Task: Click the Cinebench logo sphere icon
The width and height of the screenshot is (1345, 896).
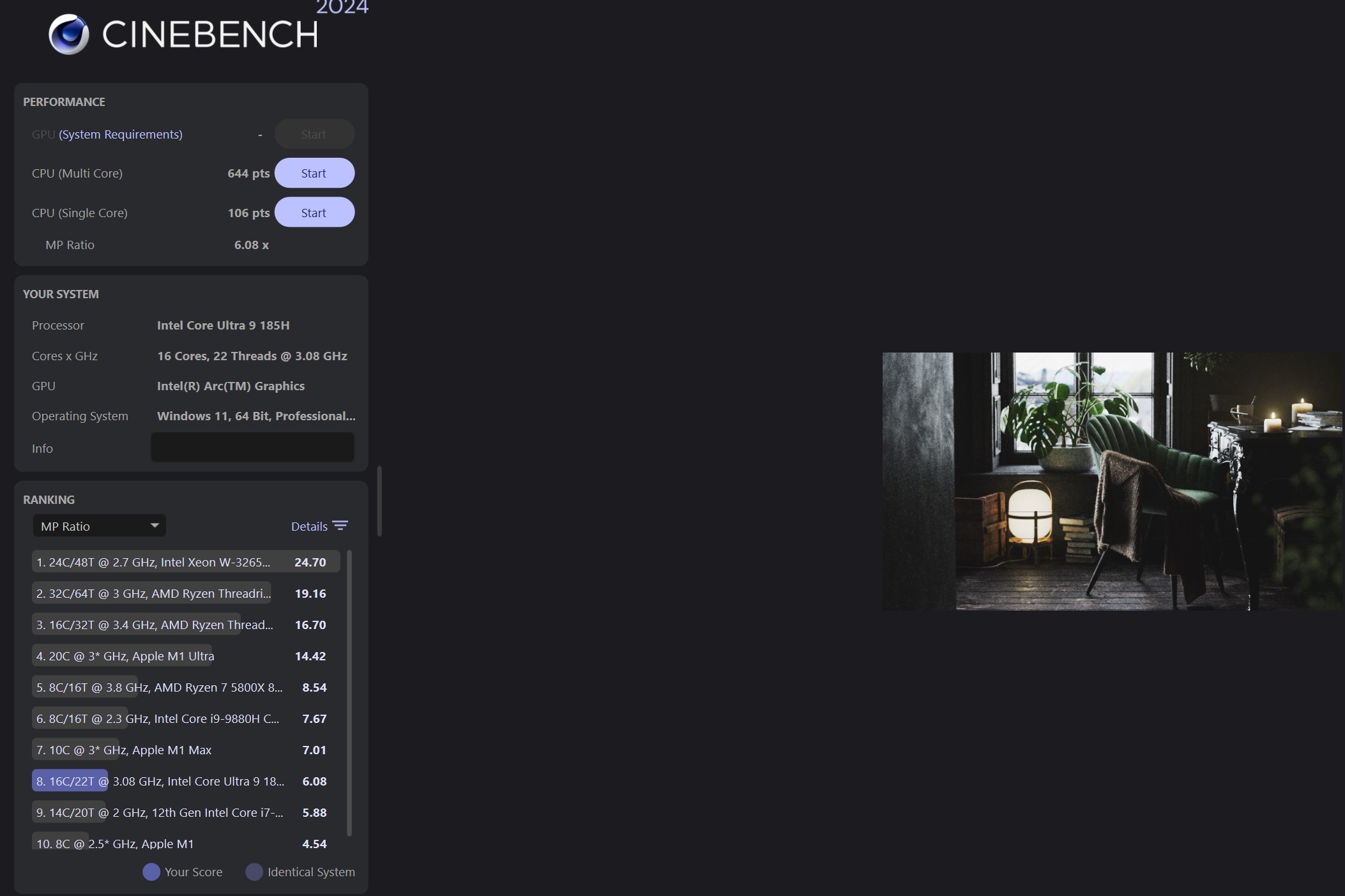Action: coord(69,34)
